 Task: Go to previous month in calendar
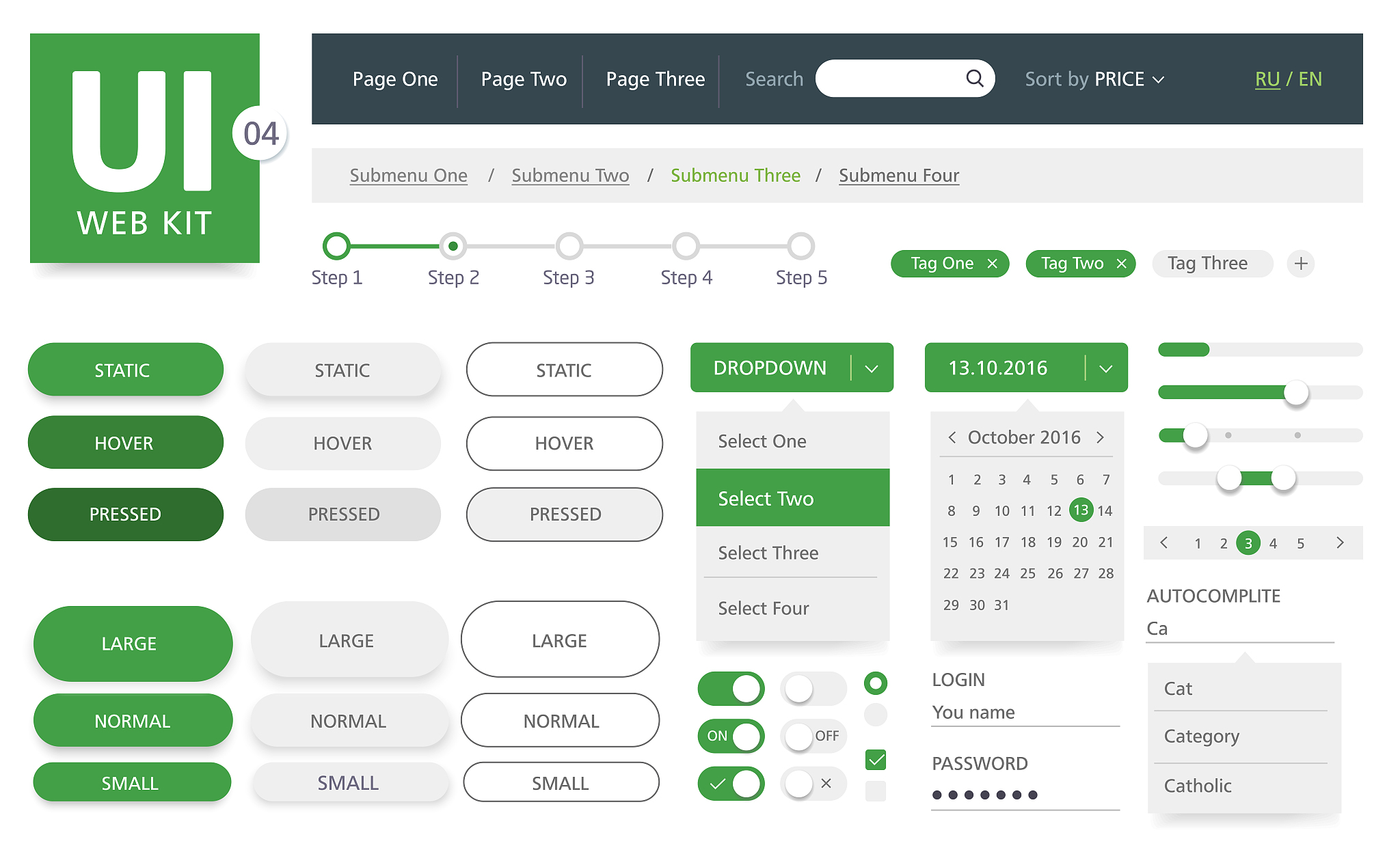952,437
